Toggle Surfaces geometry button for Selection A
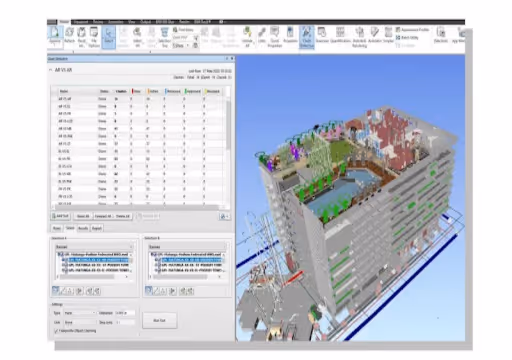Screen dimensions: 512x360 pos(56,291)
